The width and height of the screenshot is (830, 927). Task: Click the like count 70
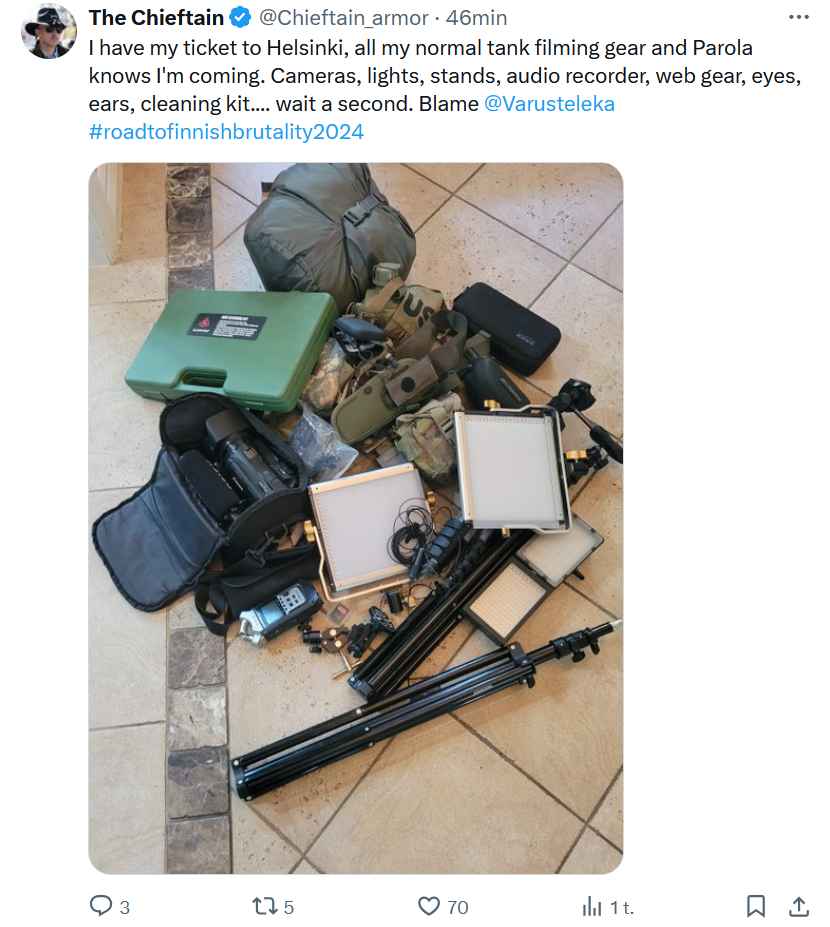458,907
